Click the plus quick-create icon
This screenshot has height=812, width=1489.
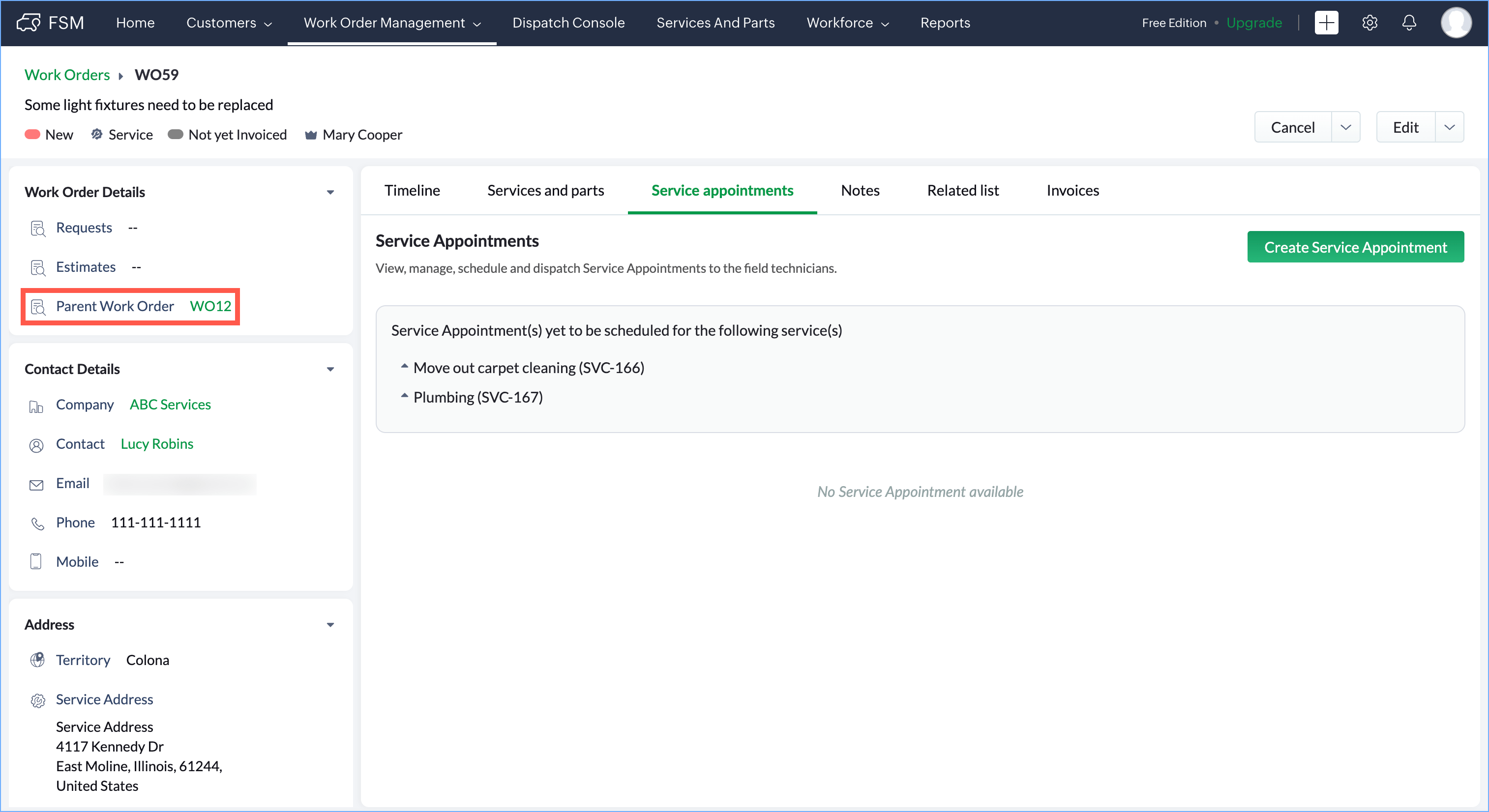[x=1326, y=23]
